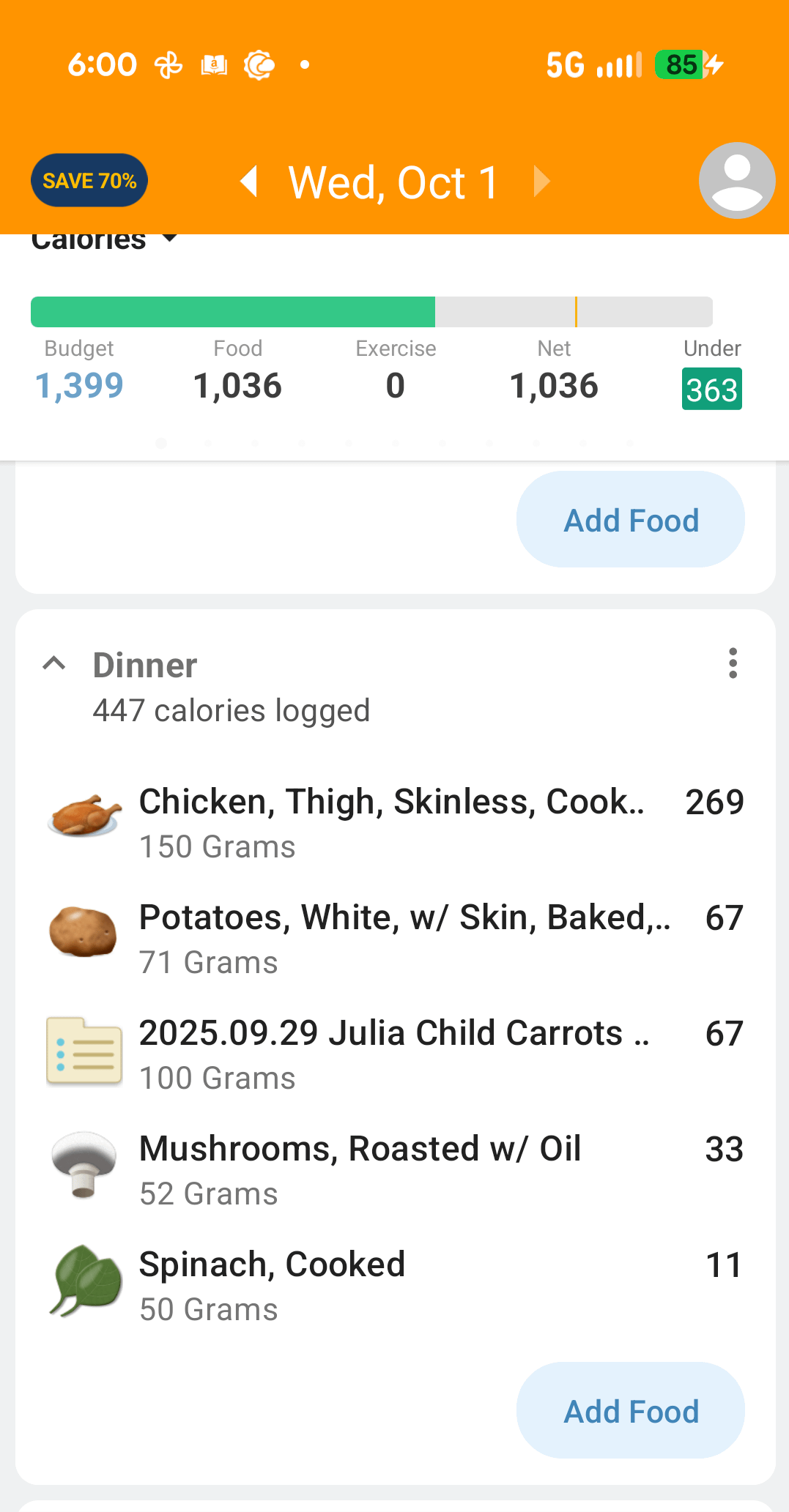Image resolution: width=789 pixels, height=1512 pixels.
Task: Tap the spinach leaves icon
Action: [x=86, y=1280]
